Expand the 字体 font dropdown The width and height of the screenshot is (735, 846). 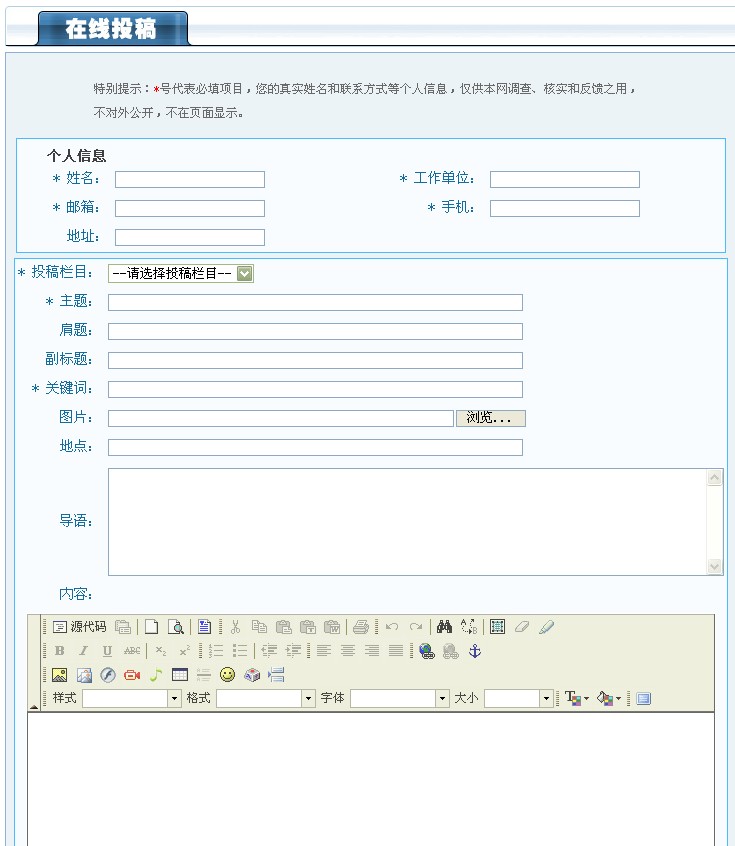442,699
